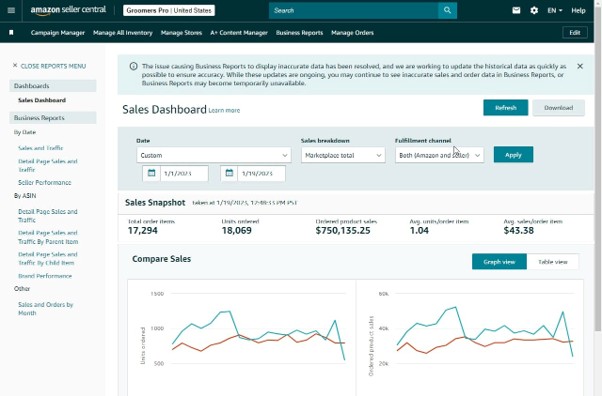The image size is (602, 396).
Task: Switch to Graph view
Action: pos(499,262)
